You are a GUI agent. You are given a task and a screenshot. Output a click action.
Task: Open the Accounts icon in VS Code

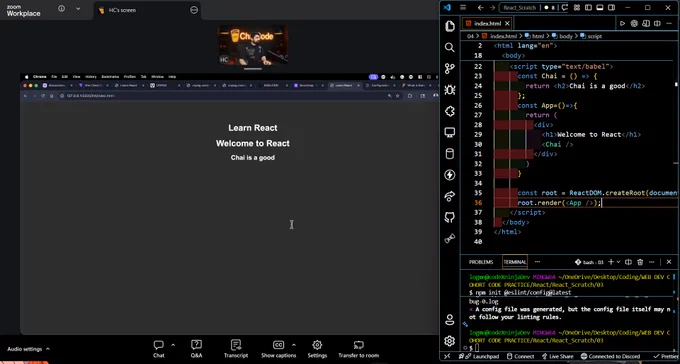click(450, 320)
